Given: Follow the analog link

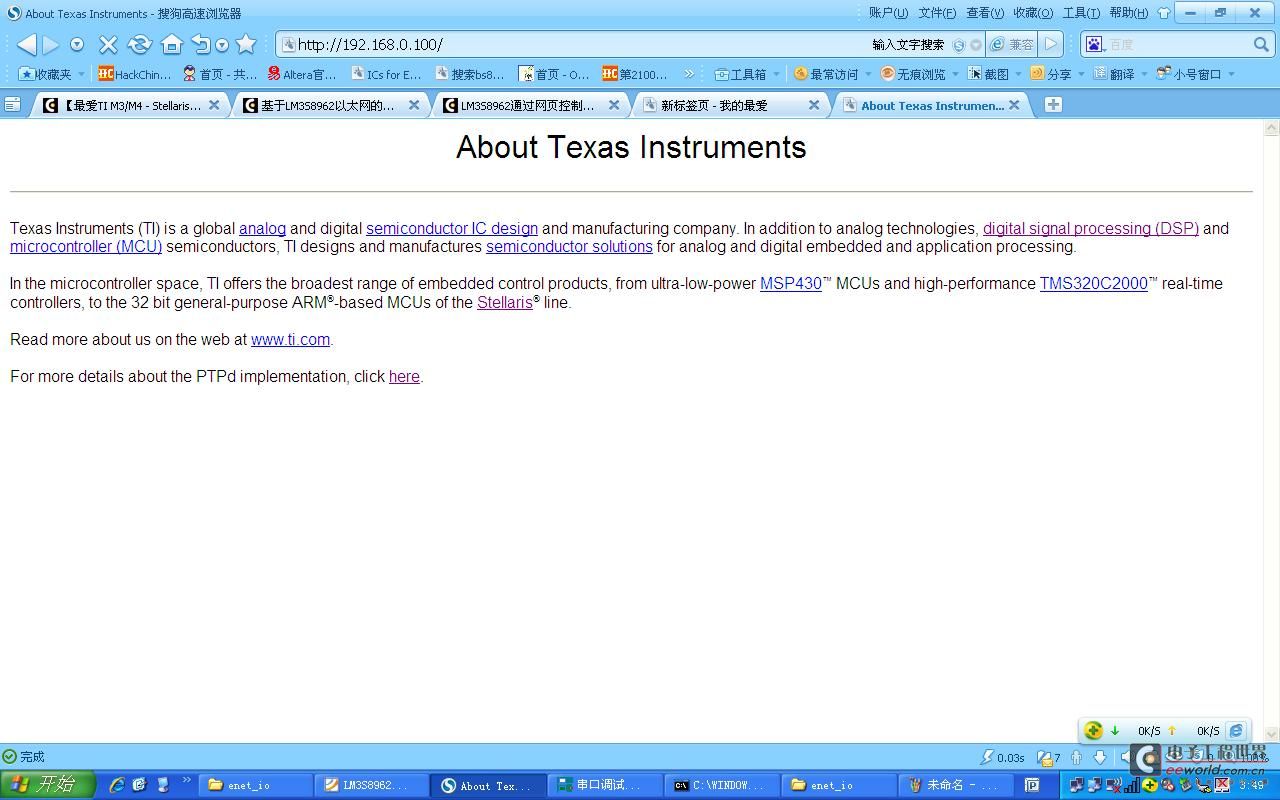Looking at the screenshot, I should point(262,228).
